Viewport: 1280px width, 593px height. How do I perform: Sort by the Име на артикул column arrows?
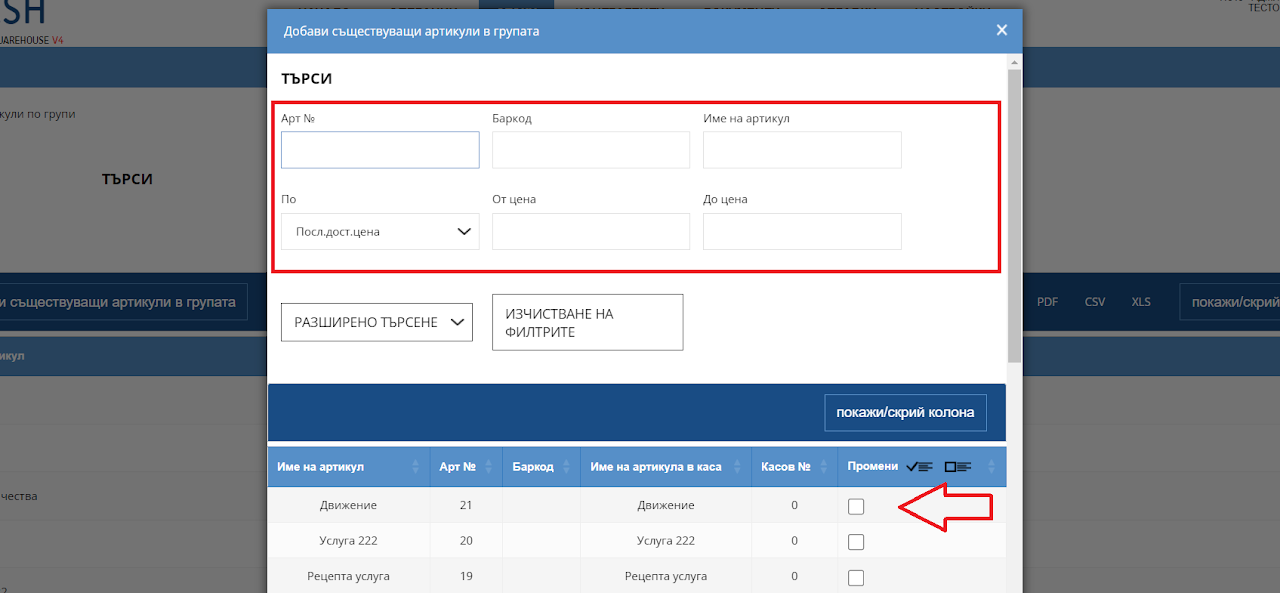click(x=416, y=467)
